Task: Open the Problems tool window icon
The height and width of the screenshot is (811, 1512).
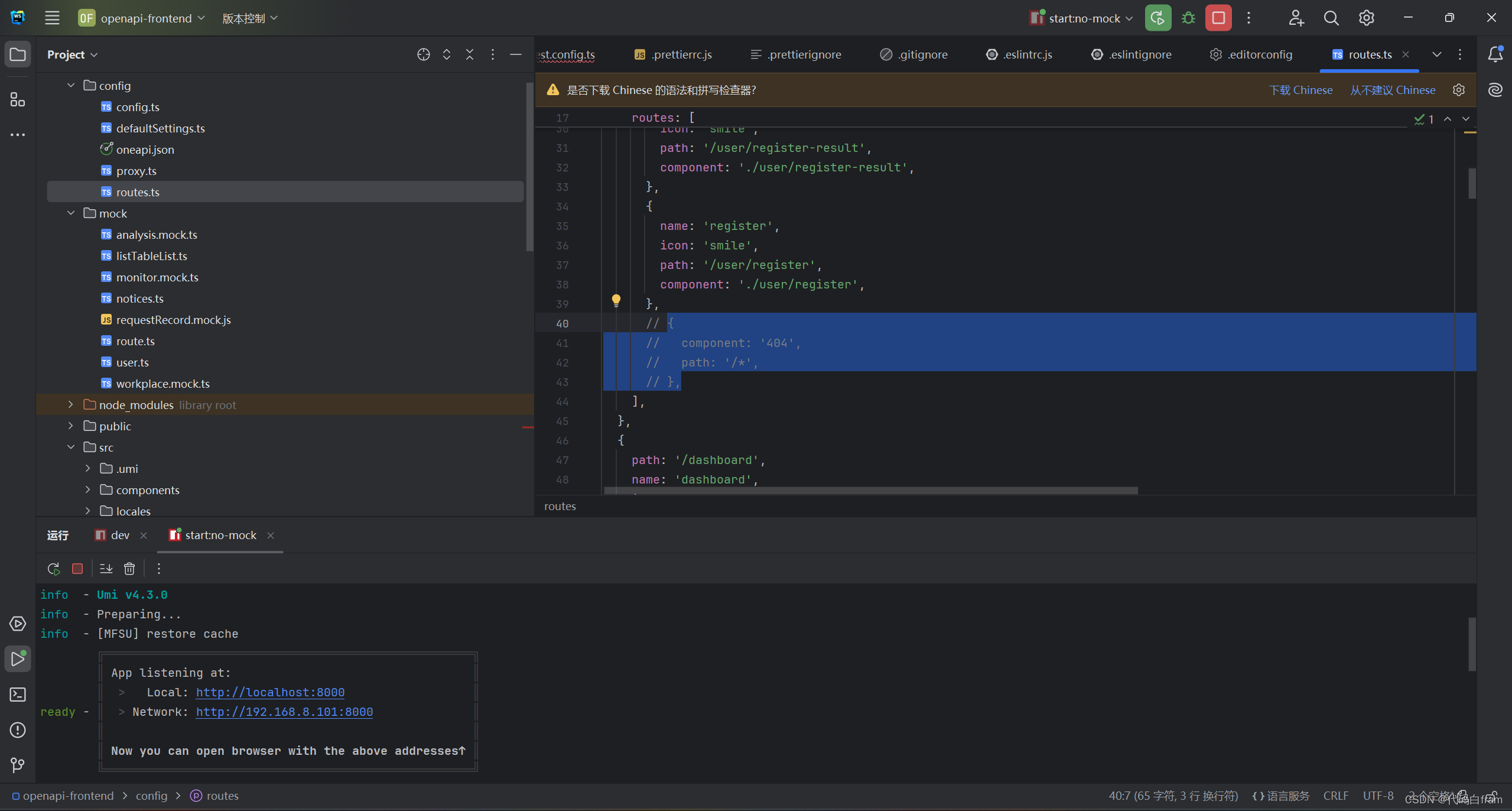Action: 18,730
